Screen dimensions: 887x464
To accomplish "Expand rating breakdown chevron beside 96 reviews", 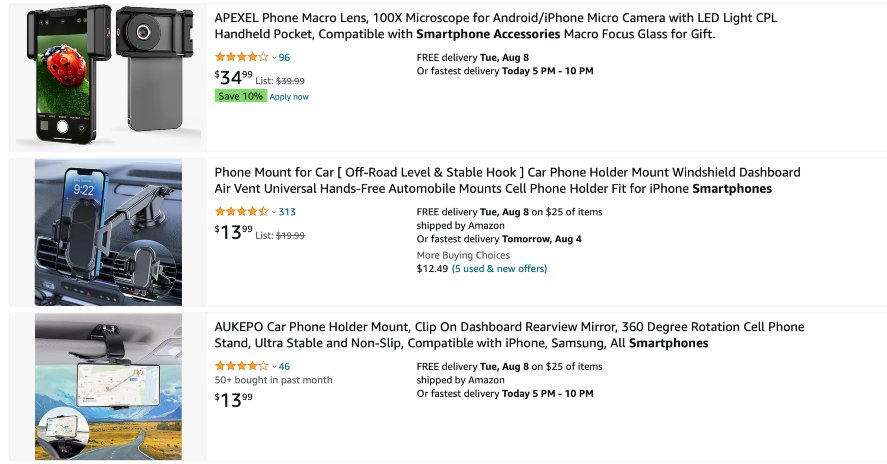I will (274, 58).
